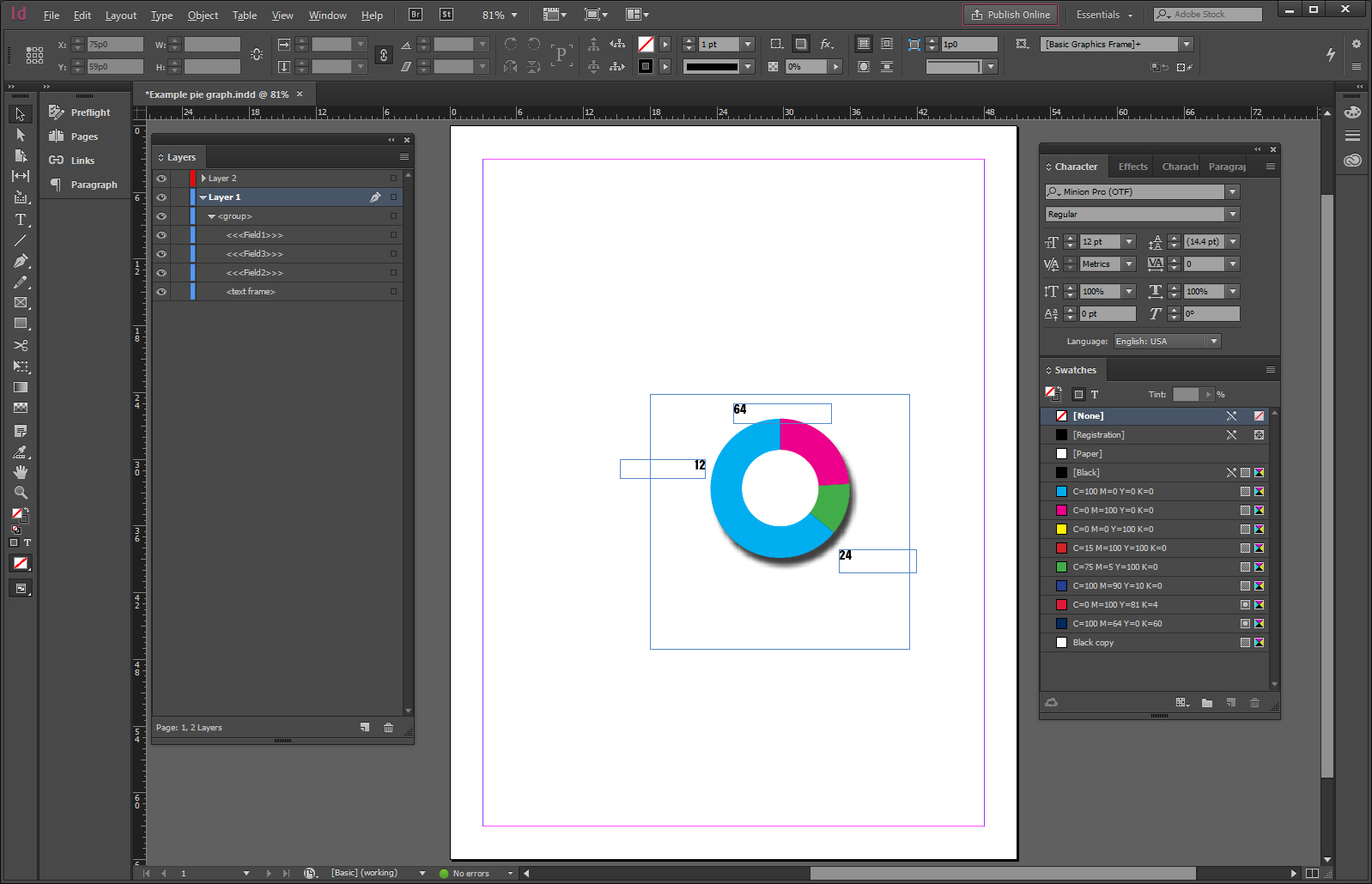Expand Layer 2 disclosure triangle
1372x884 pixels.
(x=203, y=179)
